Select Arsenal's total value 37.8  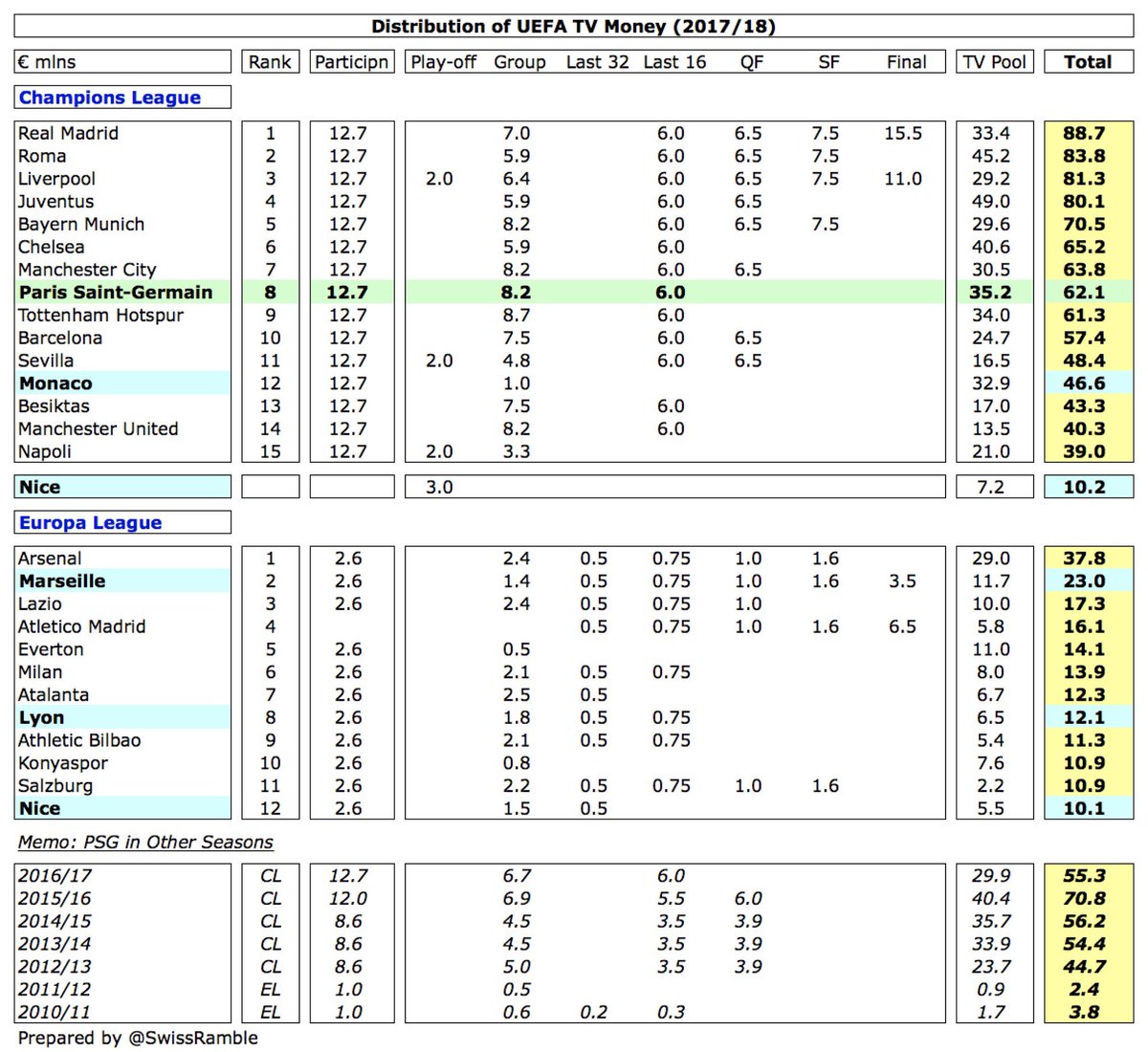click(1084, 559)
